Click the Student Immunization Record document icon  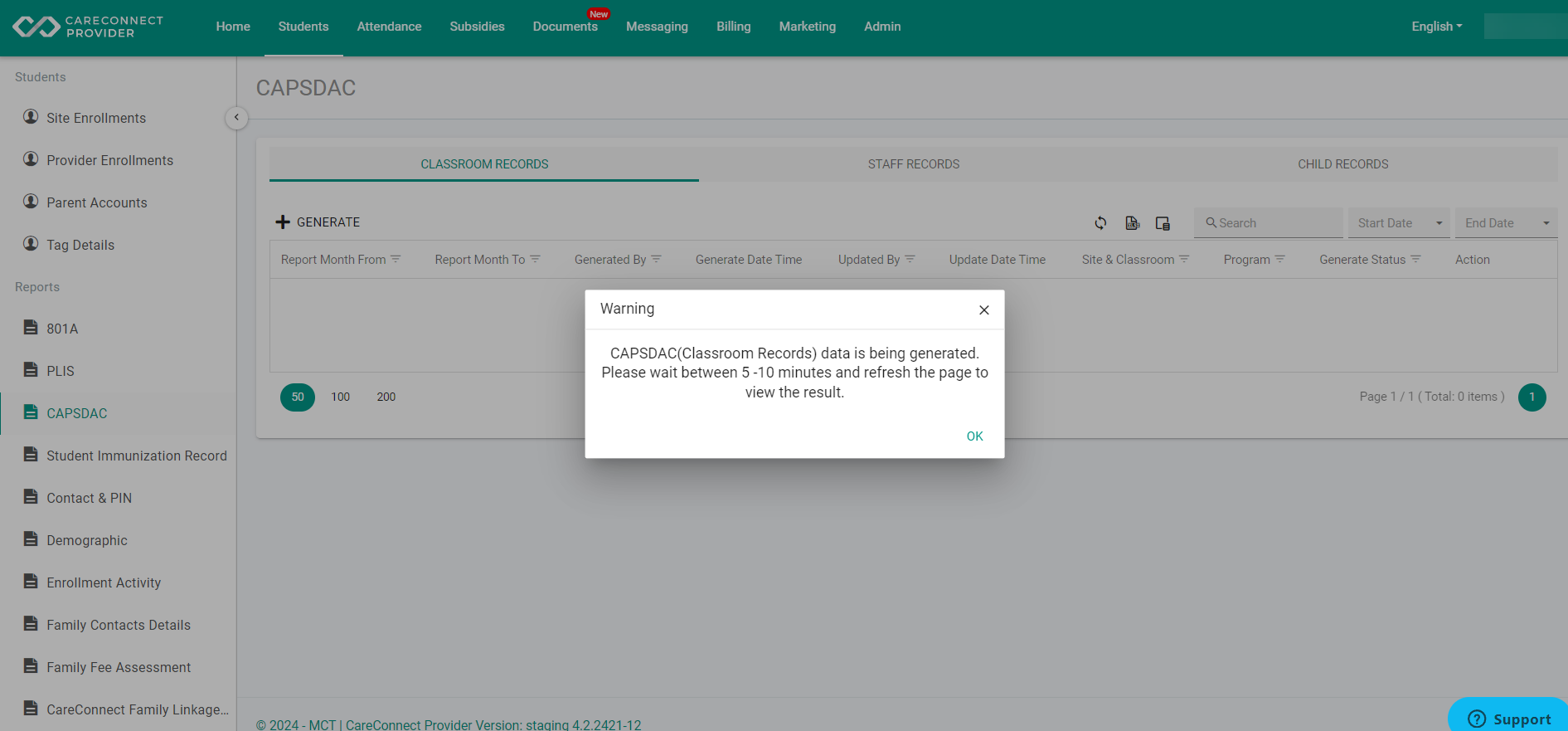(x=31, y=455)
